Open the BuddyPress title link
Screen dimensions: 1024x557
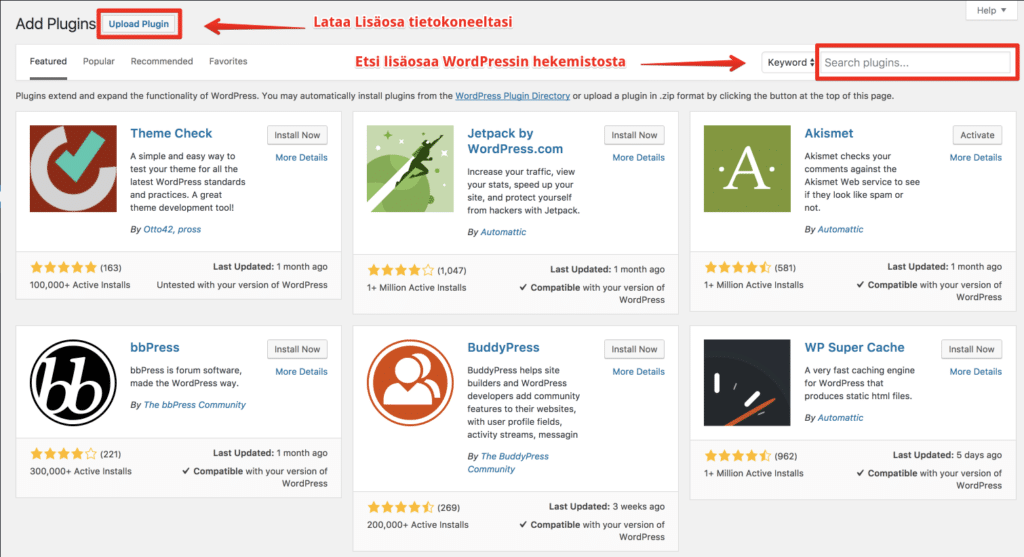pyautogui.click(x=503, y=347)
